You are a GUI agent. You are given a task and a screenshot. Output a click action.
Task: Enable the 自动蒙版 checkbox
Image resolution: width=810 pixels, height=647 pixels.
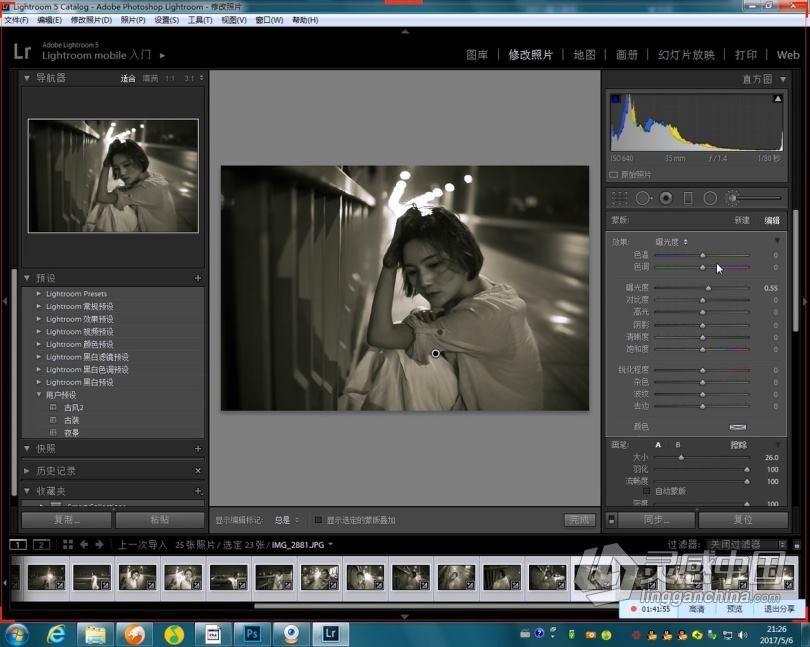click(646, 491)
